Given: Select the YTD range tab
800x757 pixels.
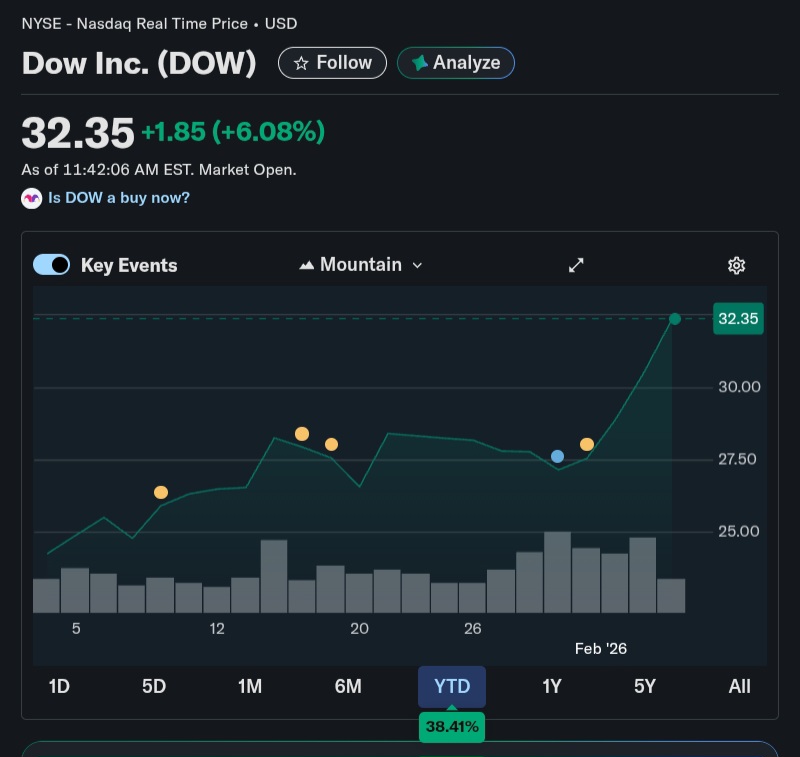Looking at the screenshot, I should [452, 686].
